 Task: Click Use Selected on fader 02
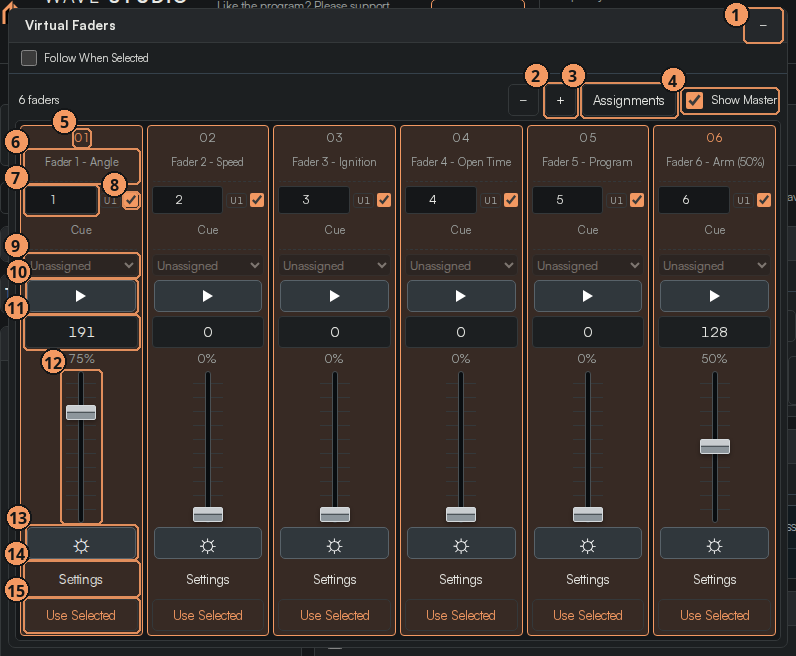coord(208,615)
